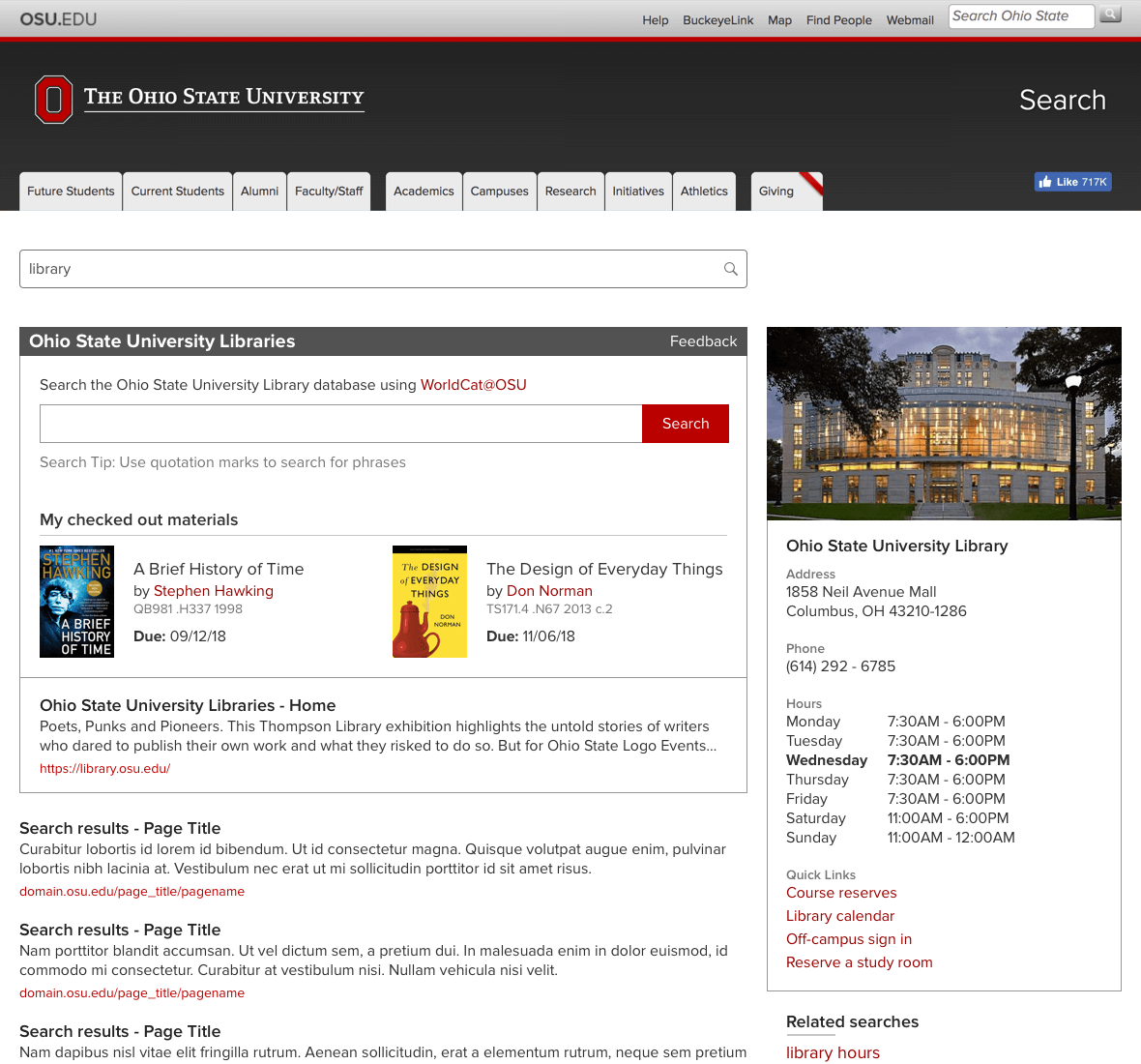Open the Initiatives tab
The height and width of the screenshot is (1064, 1141).
pos(638,192)
